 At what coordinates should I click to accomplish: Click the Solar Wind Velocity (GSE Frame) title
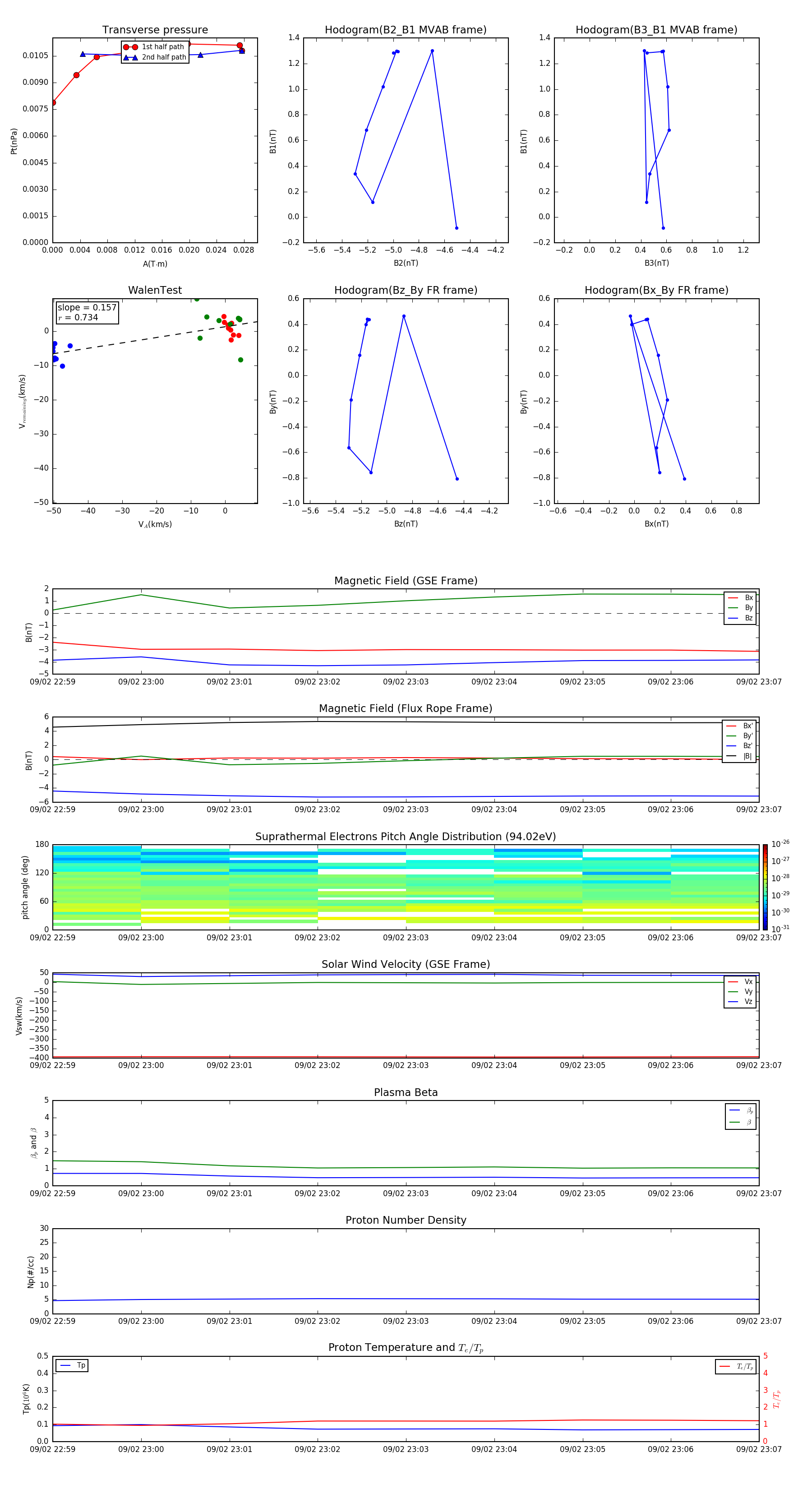(x=406, y=964)
